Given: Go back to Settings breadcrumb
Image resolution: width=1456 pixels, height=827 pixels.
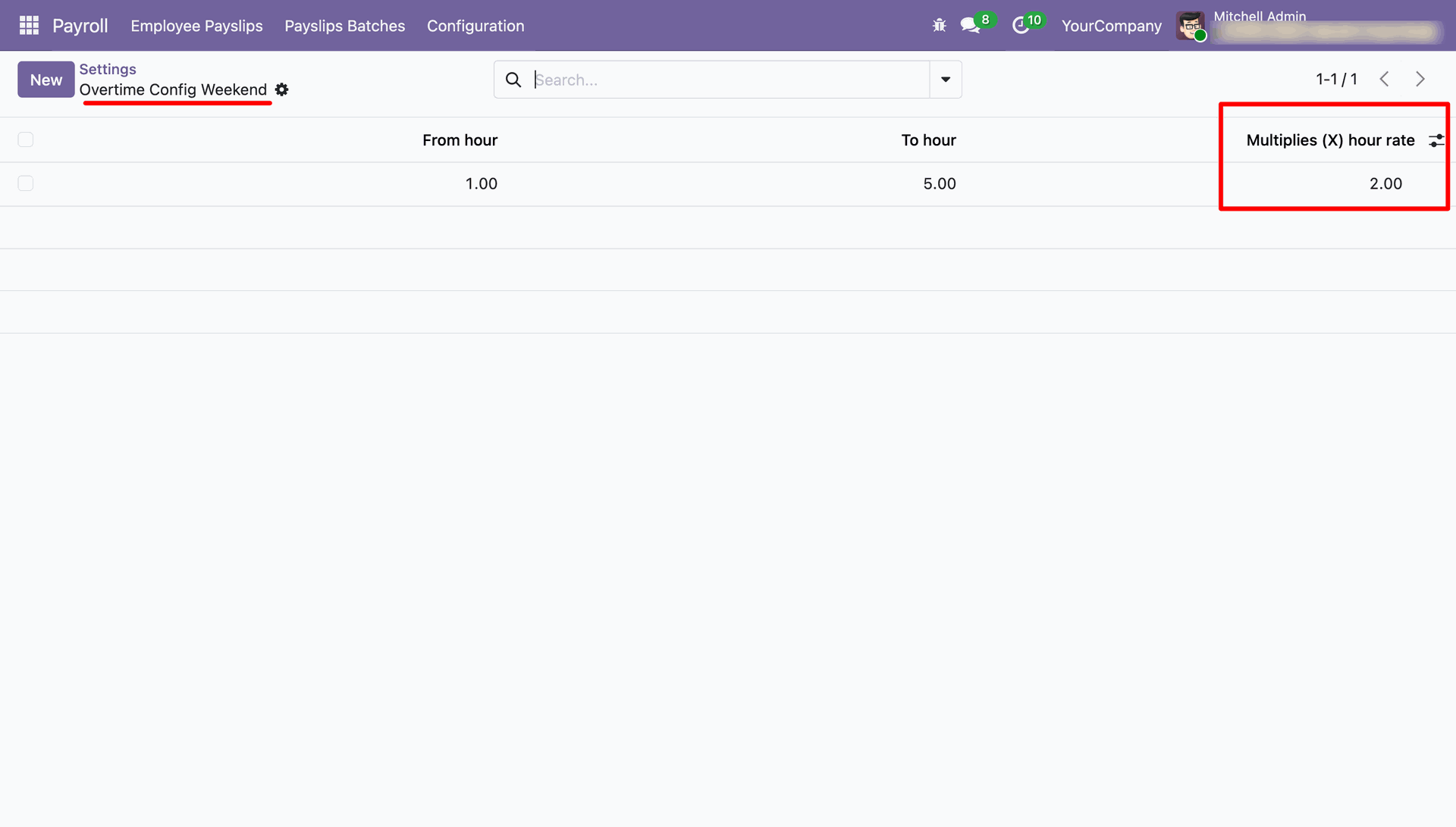Looking at the screenshot, I should 108,69.
